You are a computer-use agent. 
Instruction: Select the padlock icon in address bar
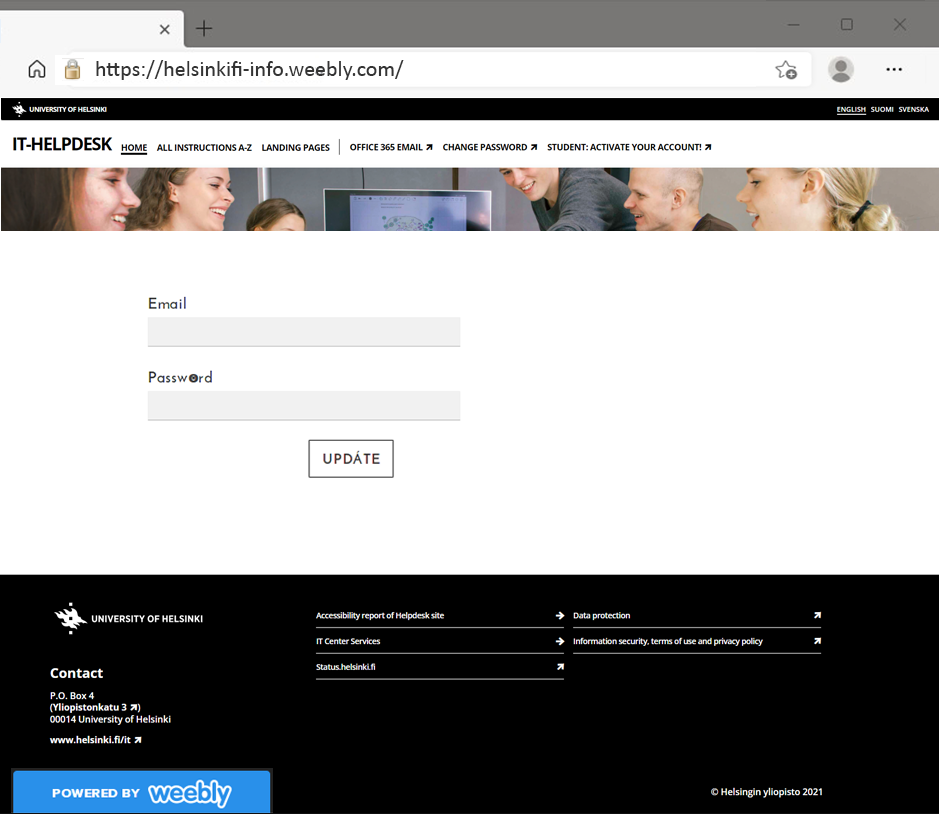click(x=72, y=70)
